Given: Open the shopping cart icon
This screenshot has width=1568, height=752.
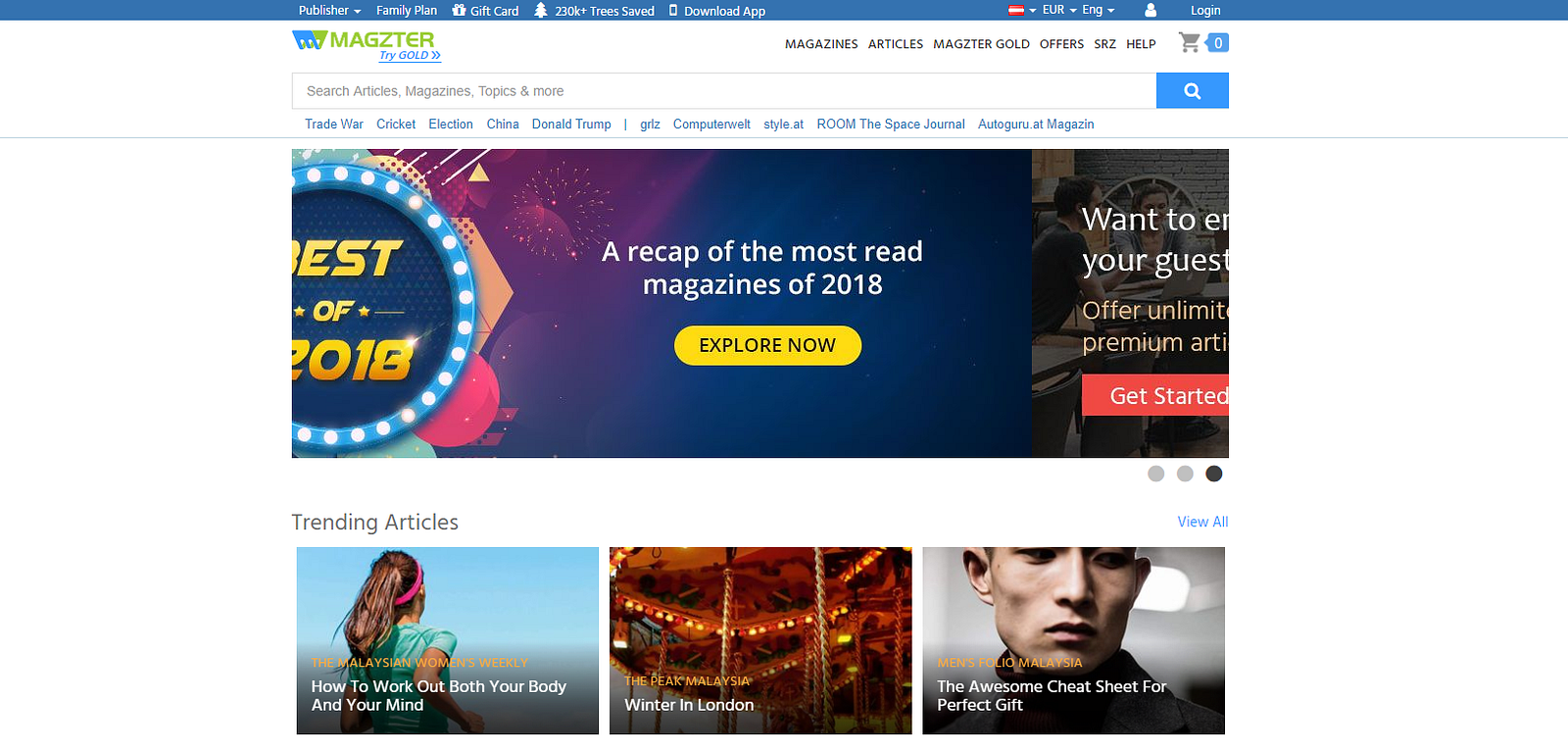Looking at the screenshot, I should (1189, 43).
